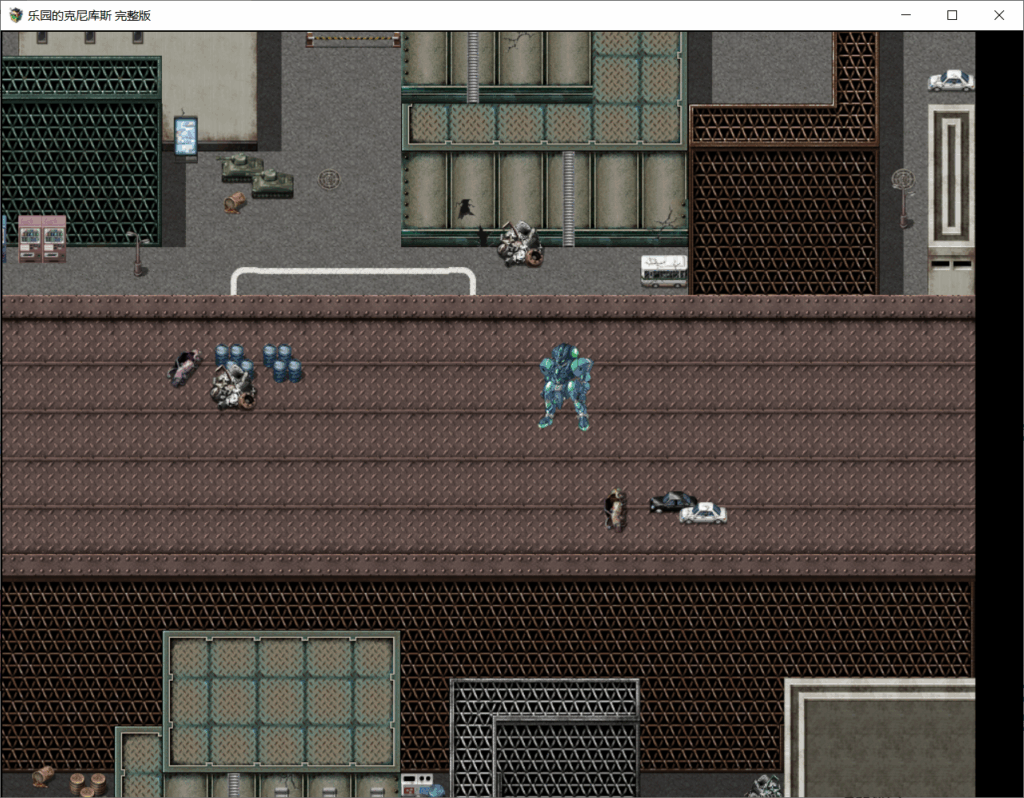Click the right cluster of blue barrels

[x=282, y=363]
